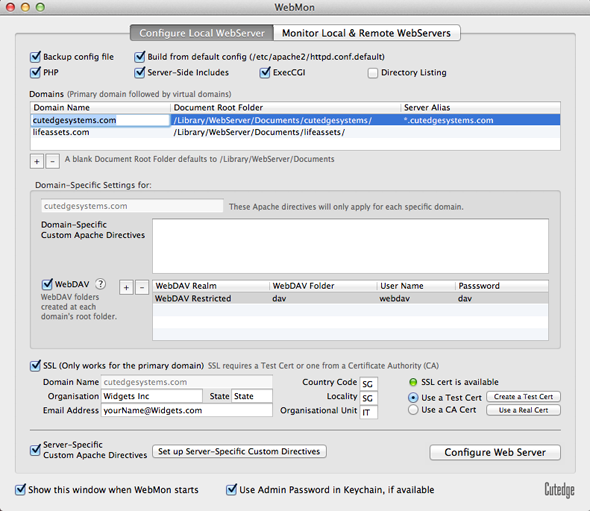
Task: Click the dav password cell
Action: [502, 298]
